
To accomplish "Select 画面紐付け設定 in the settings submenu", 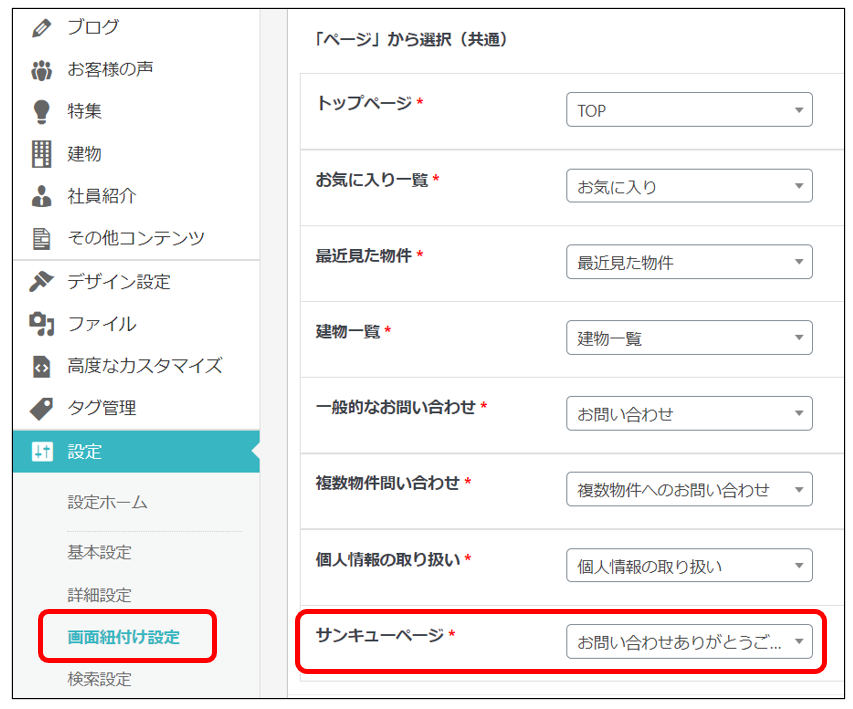I will pos(124,637).
